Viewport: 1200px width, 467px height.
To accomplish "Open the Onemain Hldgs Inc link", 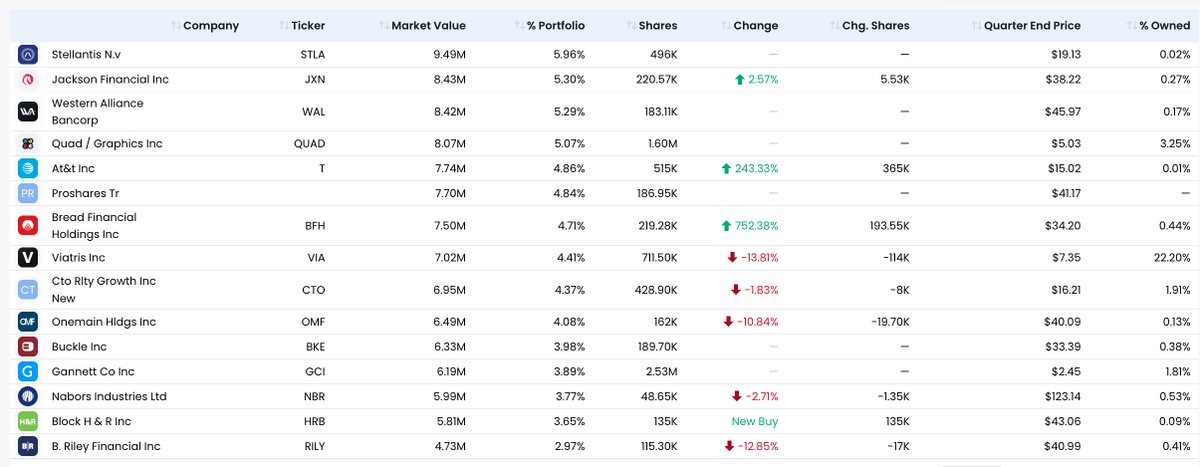I will pyautogui.click(x=104, y=322).
